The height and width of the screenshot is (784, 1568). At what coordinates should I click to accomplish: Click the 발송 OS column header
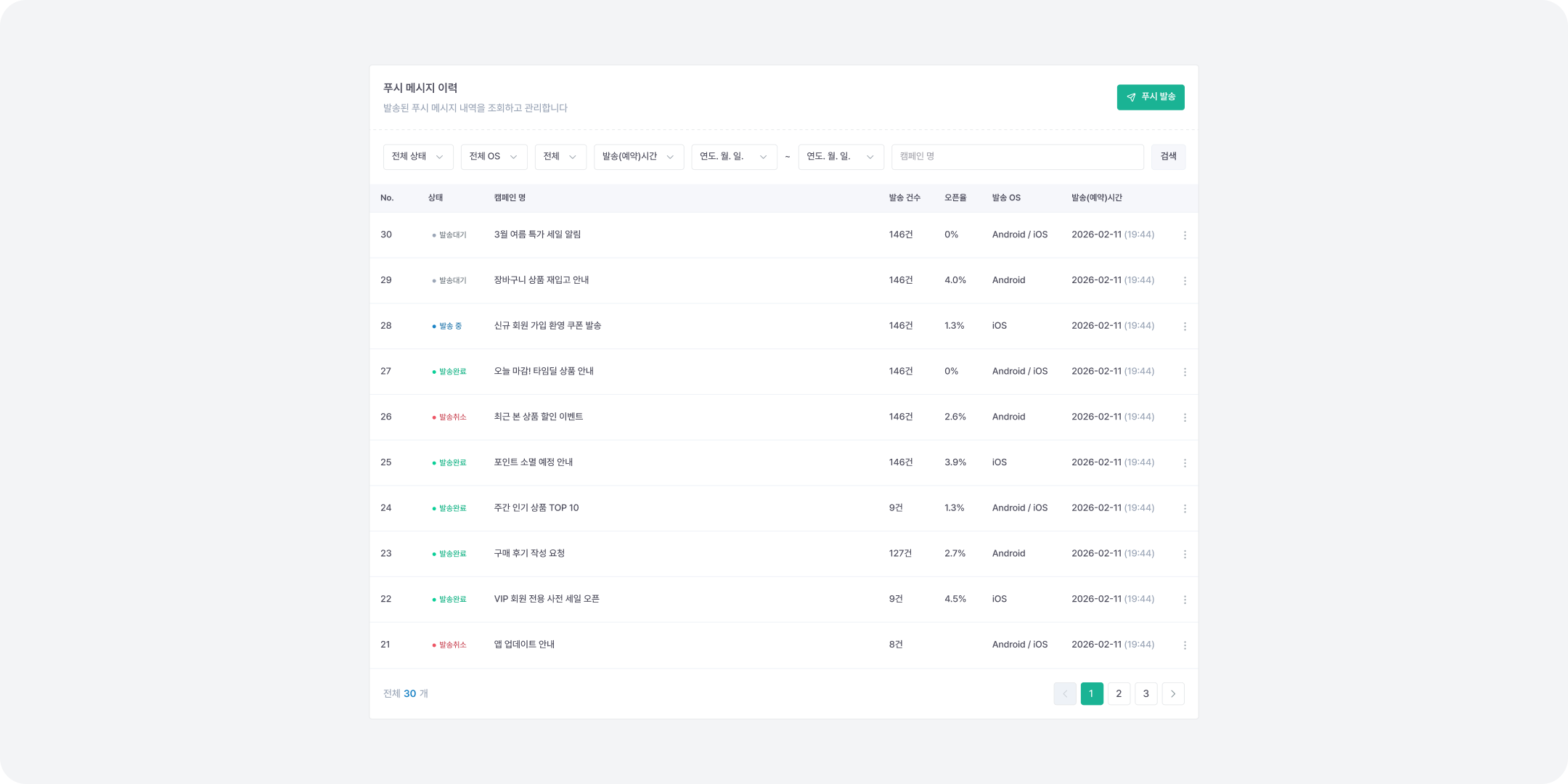pyautogui.click(x=1006, y=198)
